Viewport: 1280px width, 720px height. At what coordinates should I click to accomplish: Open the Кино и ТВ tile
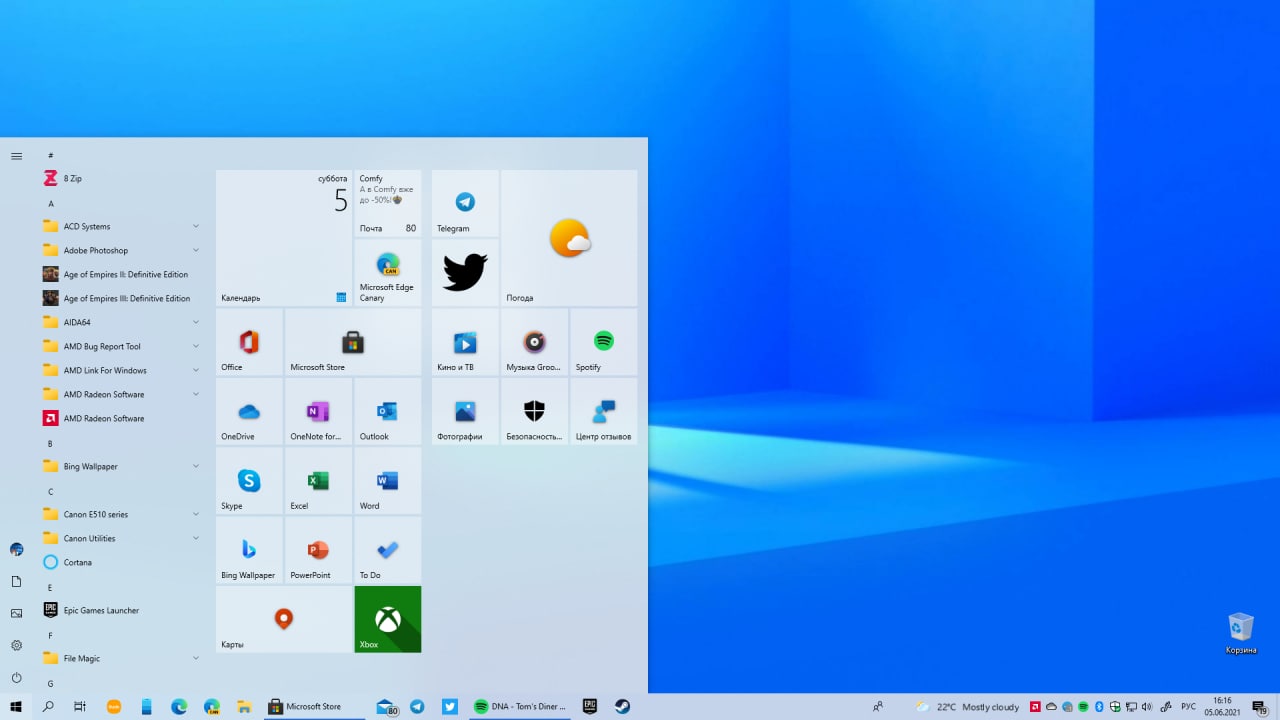(x=465, y=342)
